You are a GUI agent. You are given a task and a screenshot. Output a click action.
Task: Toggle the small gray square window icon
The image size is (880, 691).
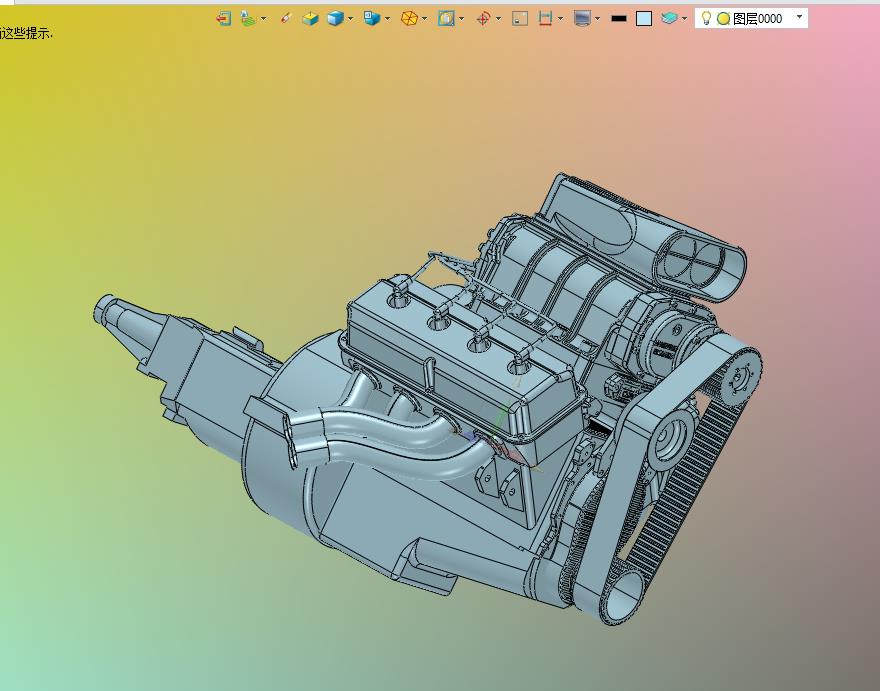[x=519, y=18]
